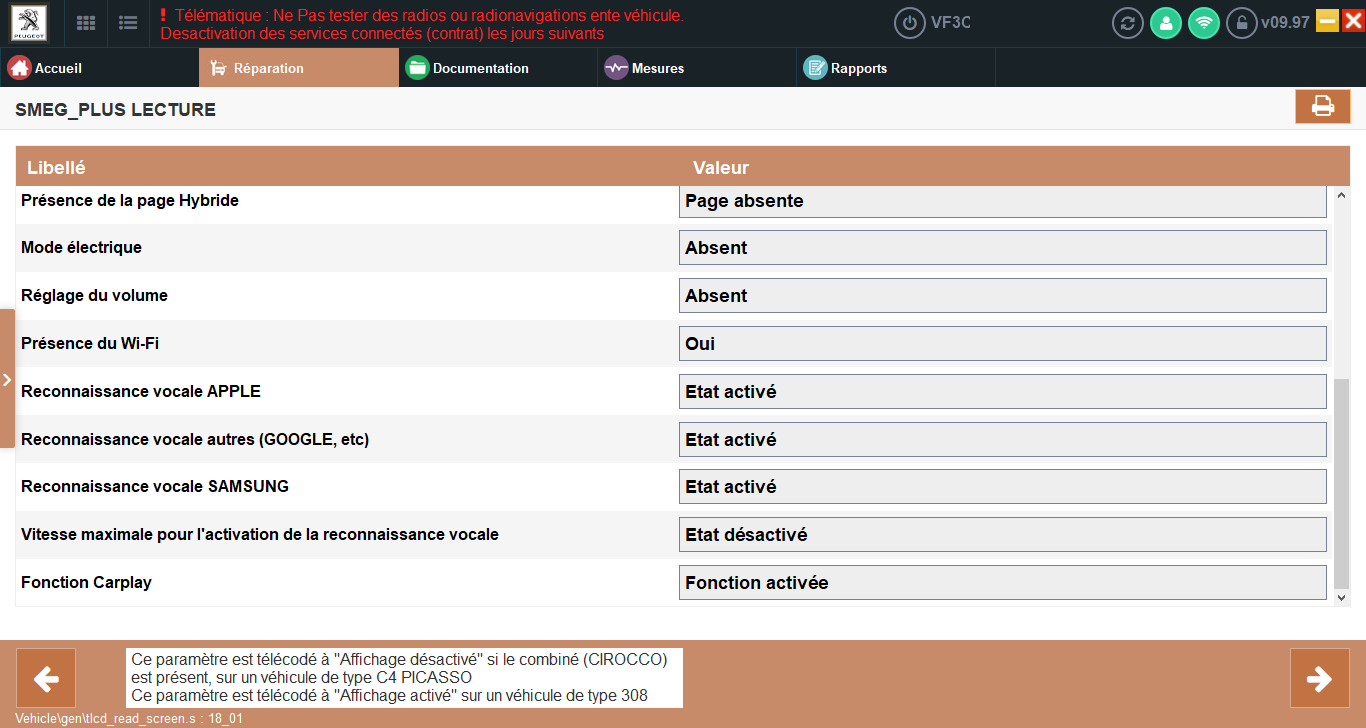Open the user profile icon

click(x=1165, y=23)
